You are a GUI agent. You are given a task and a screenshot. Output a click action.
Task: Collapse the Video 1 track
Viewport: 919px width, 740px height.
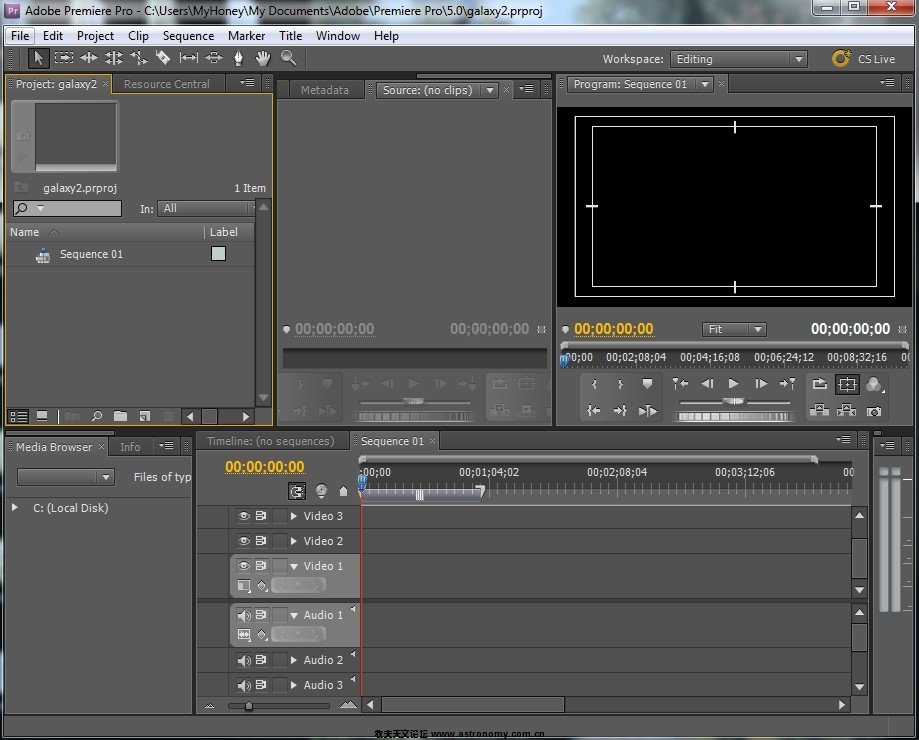(294, 567)
